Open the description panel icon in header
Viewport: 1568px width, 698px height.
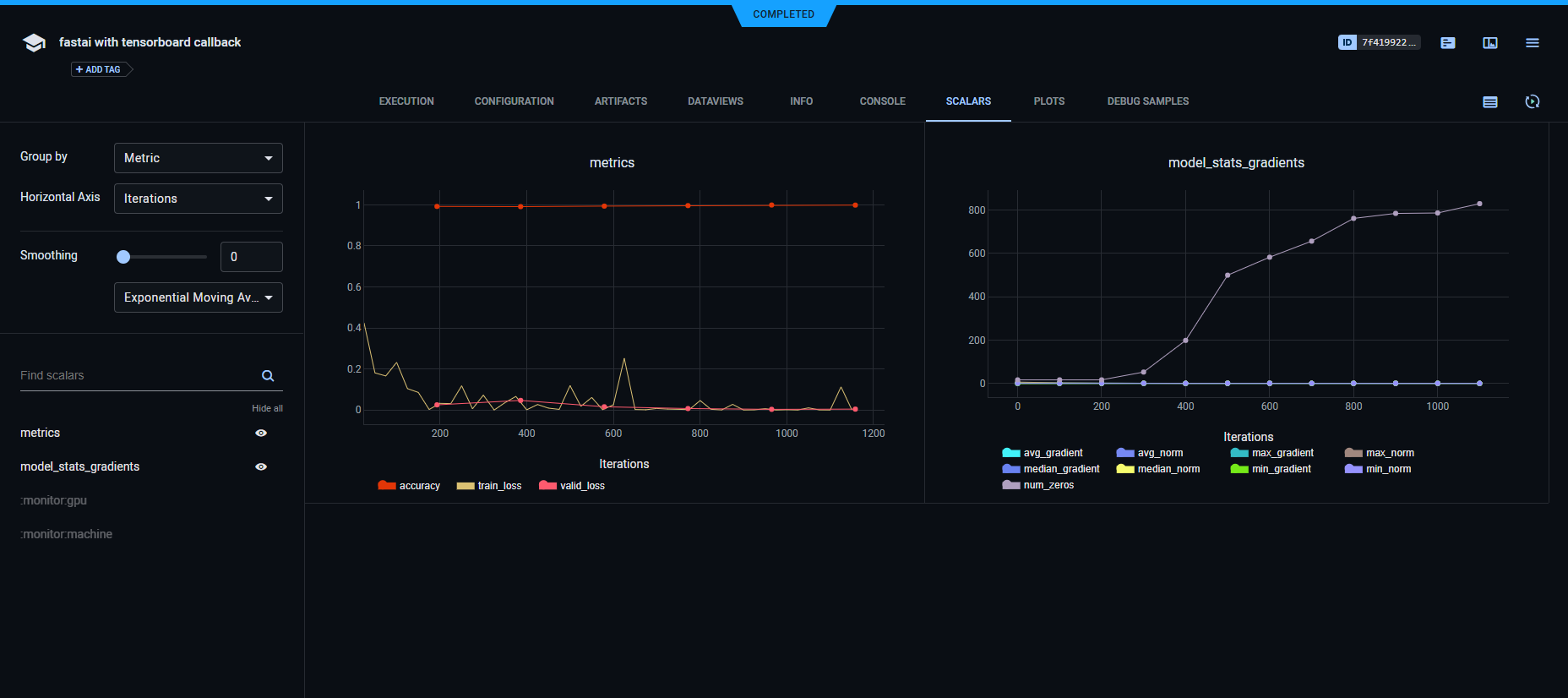1448,43
